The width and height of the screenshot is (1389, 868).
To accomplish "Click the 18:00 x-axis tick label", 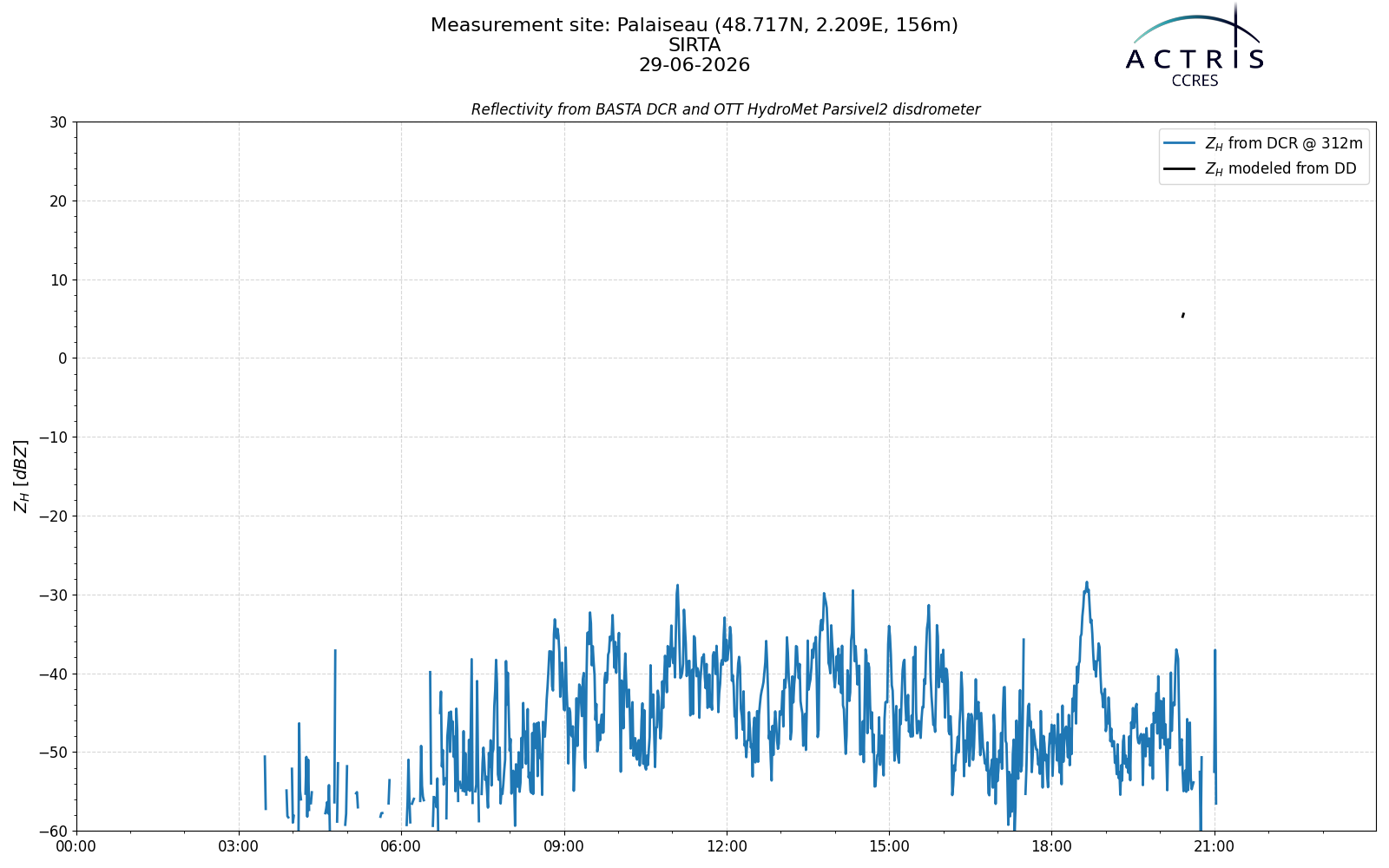I will click(x=1051, y=846).
